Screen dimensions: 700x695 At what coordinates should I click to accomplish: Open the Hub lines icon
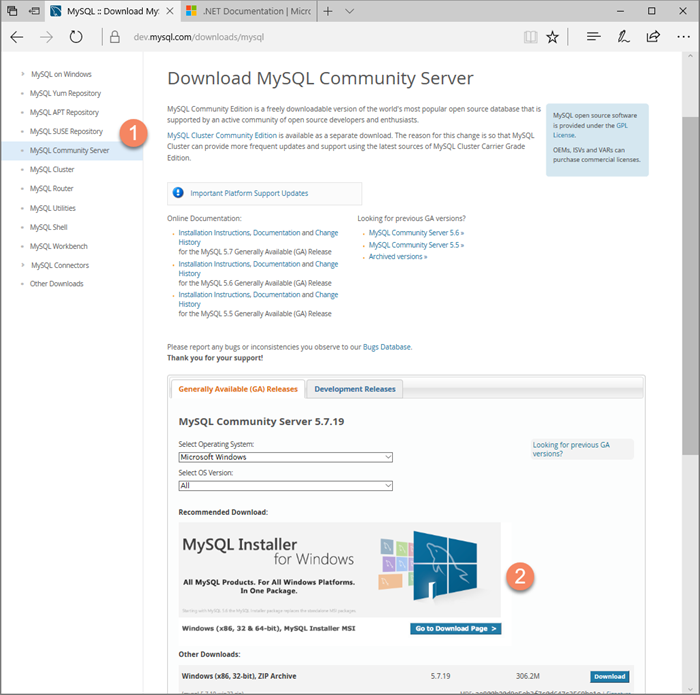pos(593,36)
